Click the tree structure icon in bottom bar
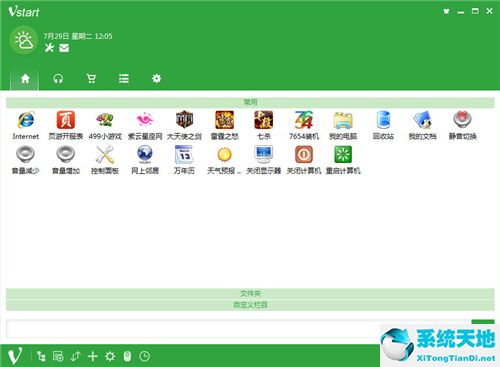This screenshot has width=500, height=367. pos(41,356)
